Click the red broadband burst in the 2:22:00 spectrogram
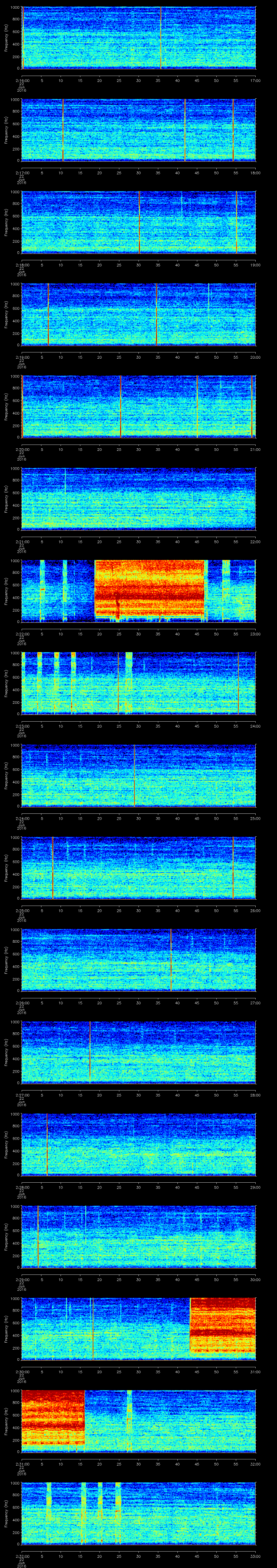 coord(149,589)
